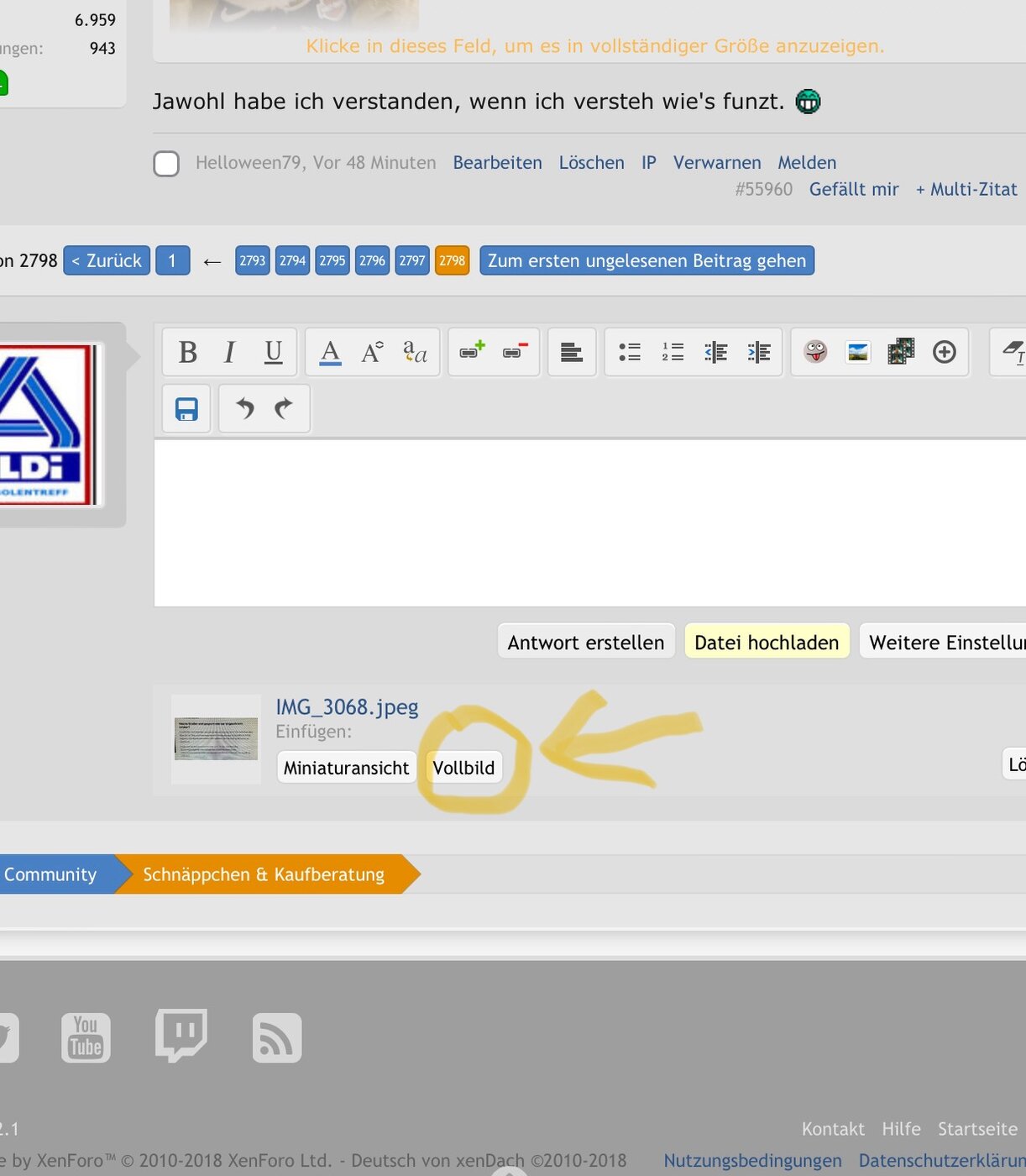
Task: Go to page 2793
Action: (253, 260)
